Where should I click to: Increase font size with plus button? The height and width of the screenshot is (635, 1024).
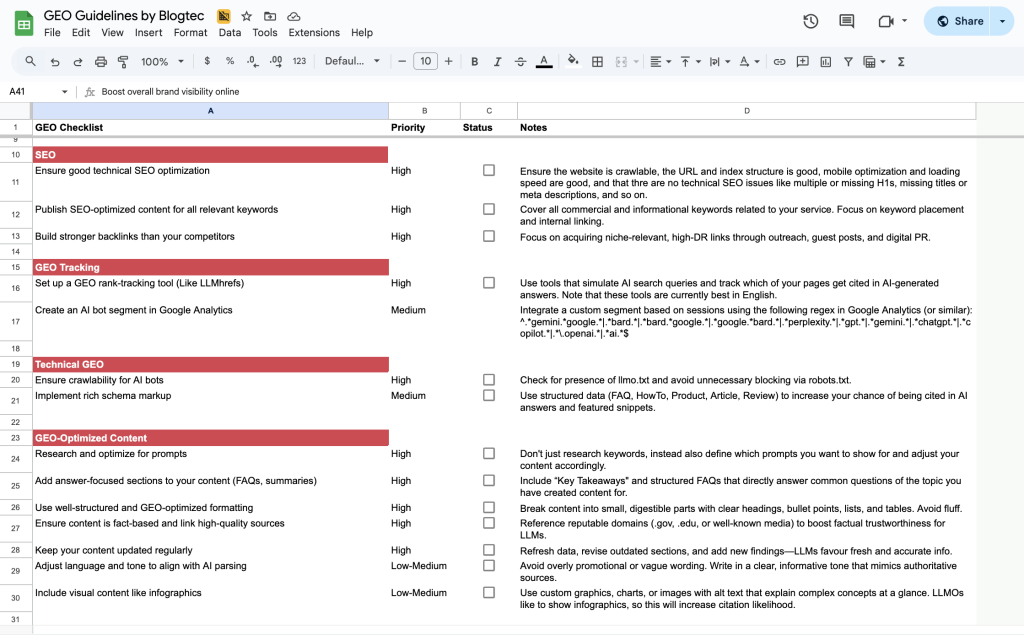click(x=449, y=61)
